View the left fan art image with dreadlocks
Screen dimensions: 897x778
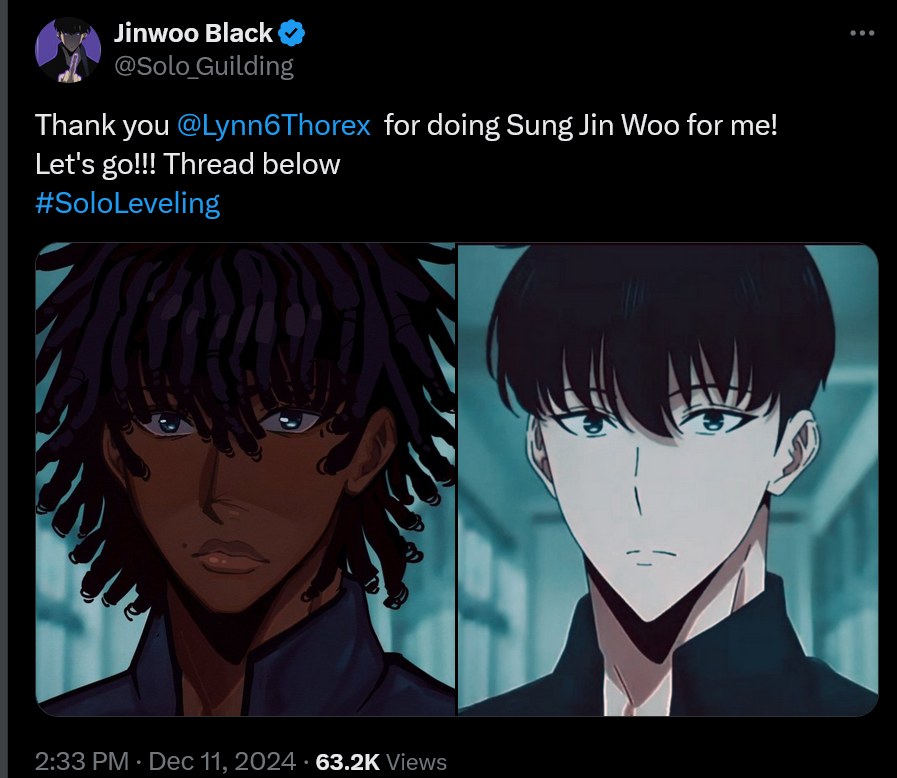click(245, 479)
